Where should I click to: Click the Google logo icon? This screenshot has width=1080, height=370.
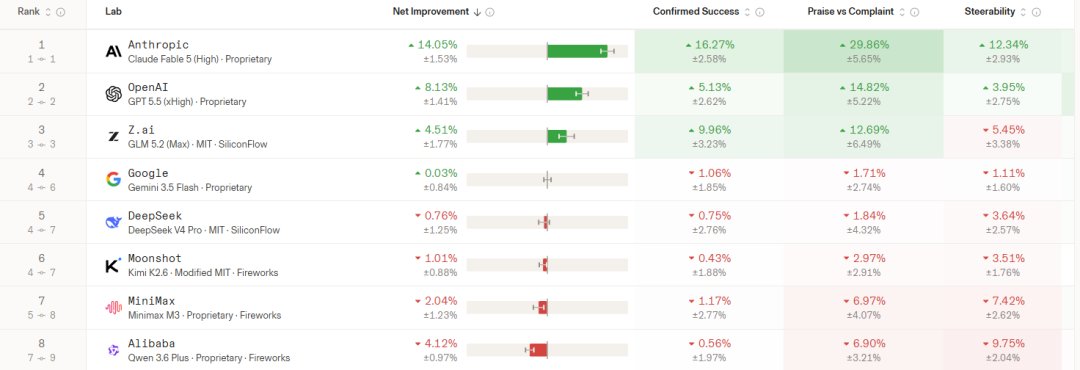click(x=114, y=179)
